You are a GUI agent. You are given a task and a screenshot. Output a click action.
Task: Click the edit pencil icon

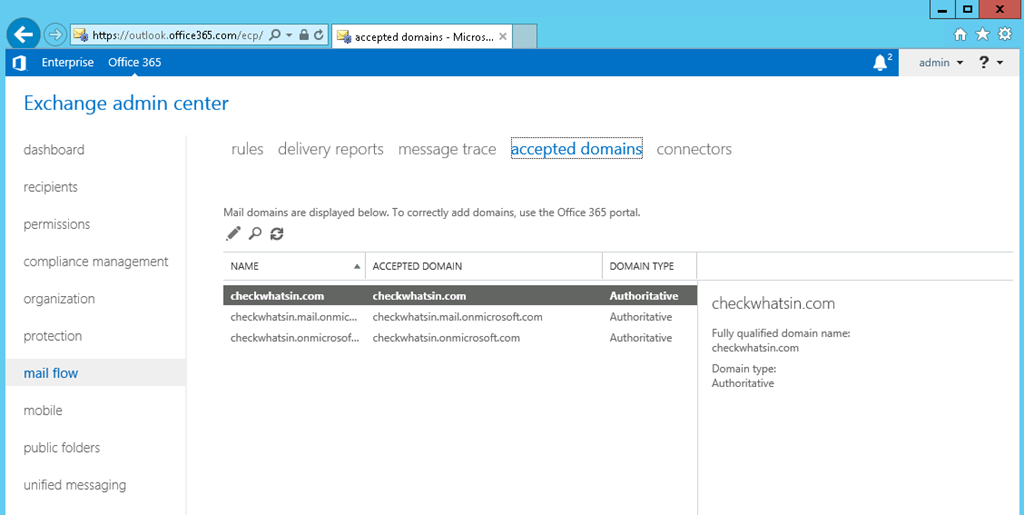[233, 233]
